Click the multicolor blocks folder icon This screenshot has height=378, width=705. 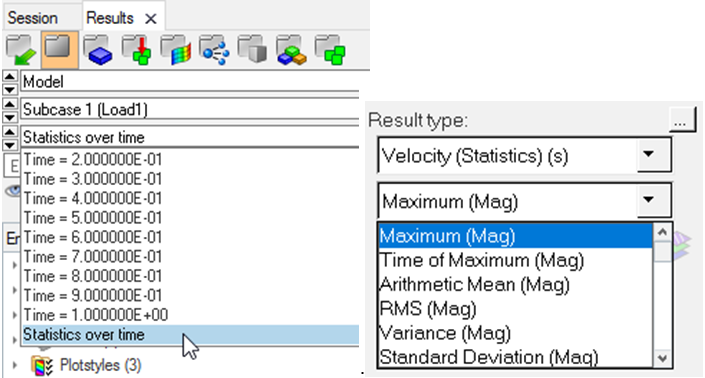click(x=291, y=50)
